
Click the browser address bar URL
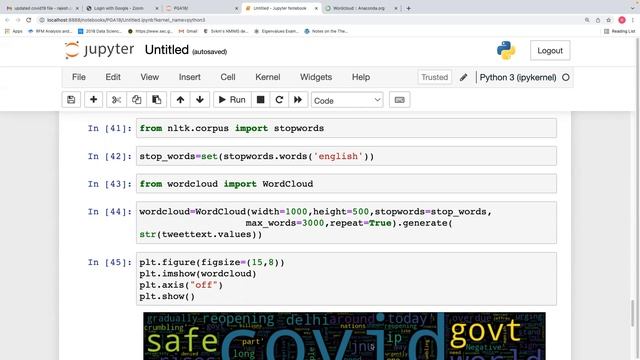tap(126, 20)
